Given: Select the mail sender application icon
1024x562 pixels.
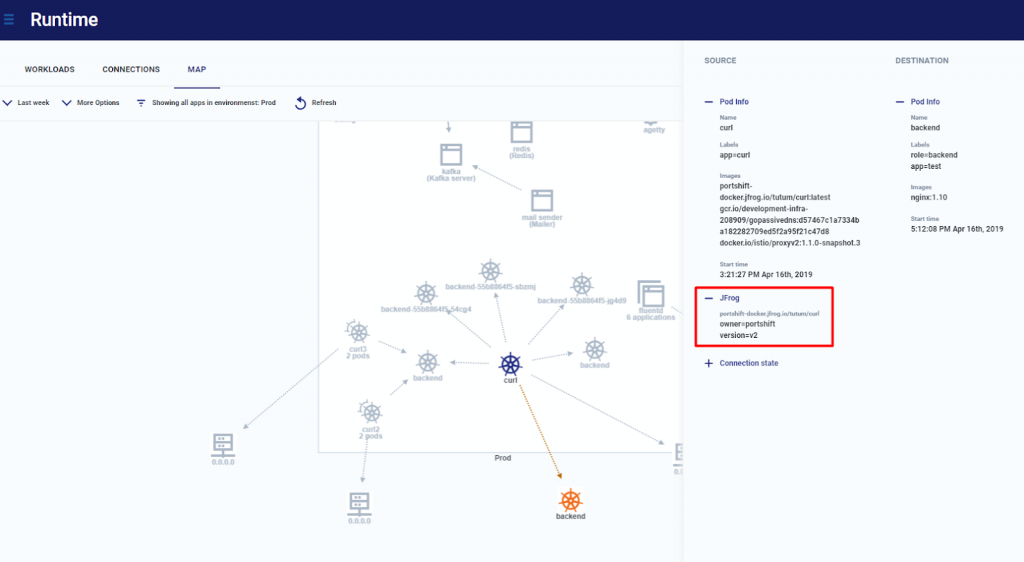Looking at the screenshot, I should pos(543,200).
